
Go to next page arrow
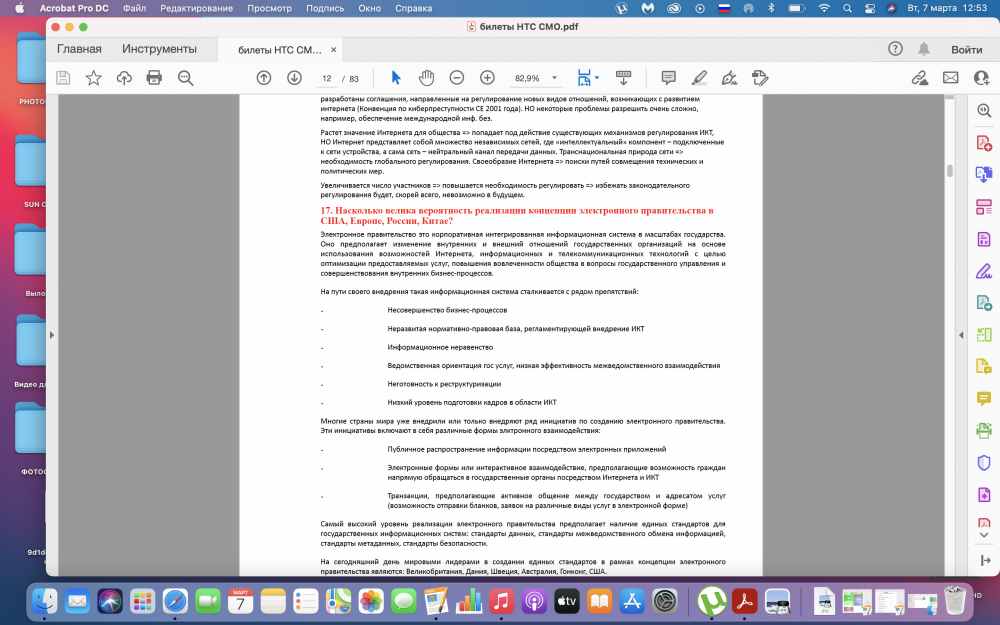point(294,78)
